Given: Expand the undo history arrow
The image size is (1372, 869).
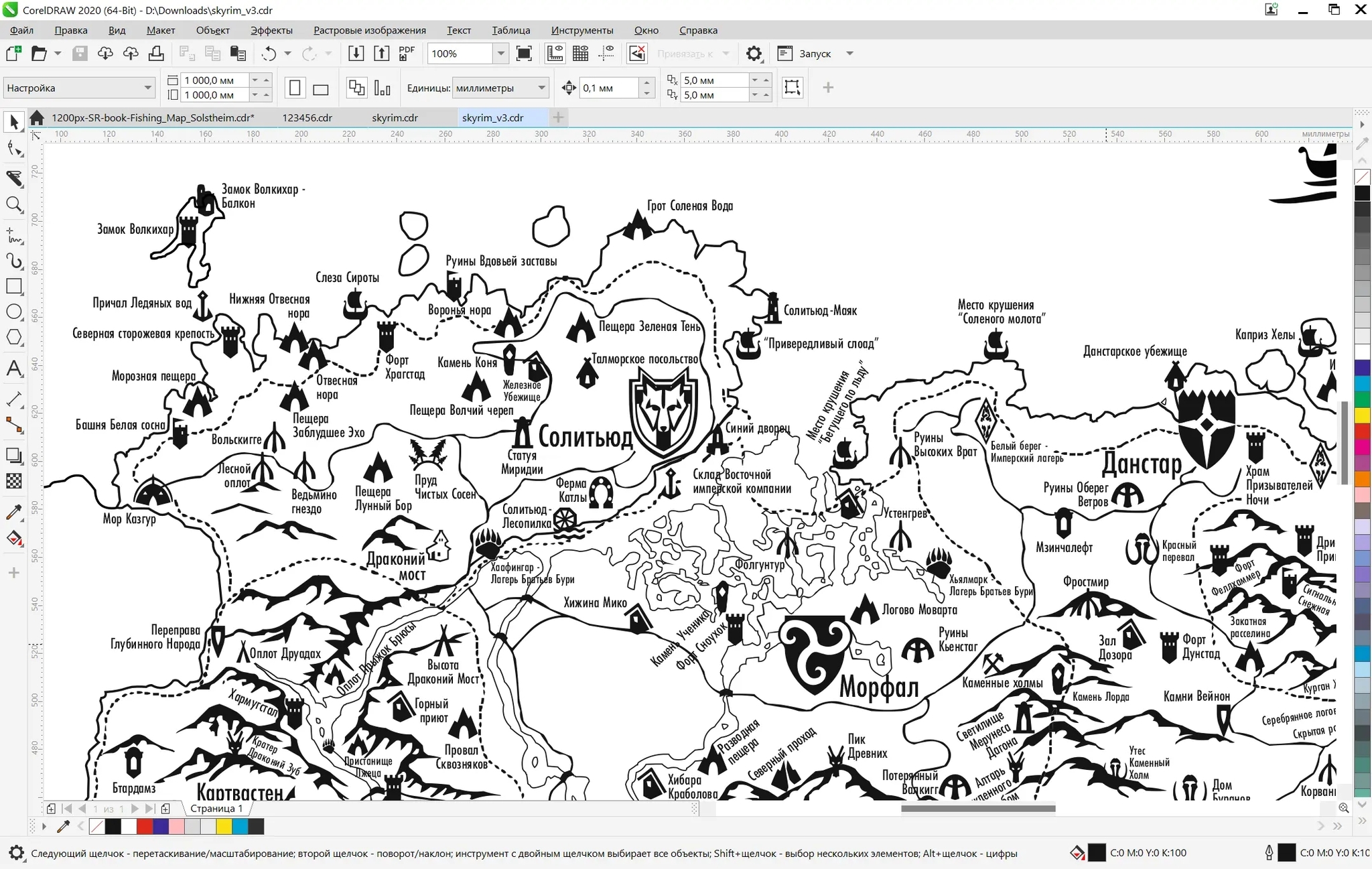Looking at the screenshot, I should click(287, 54).
